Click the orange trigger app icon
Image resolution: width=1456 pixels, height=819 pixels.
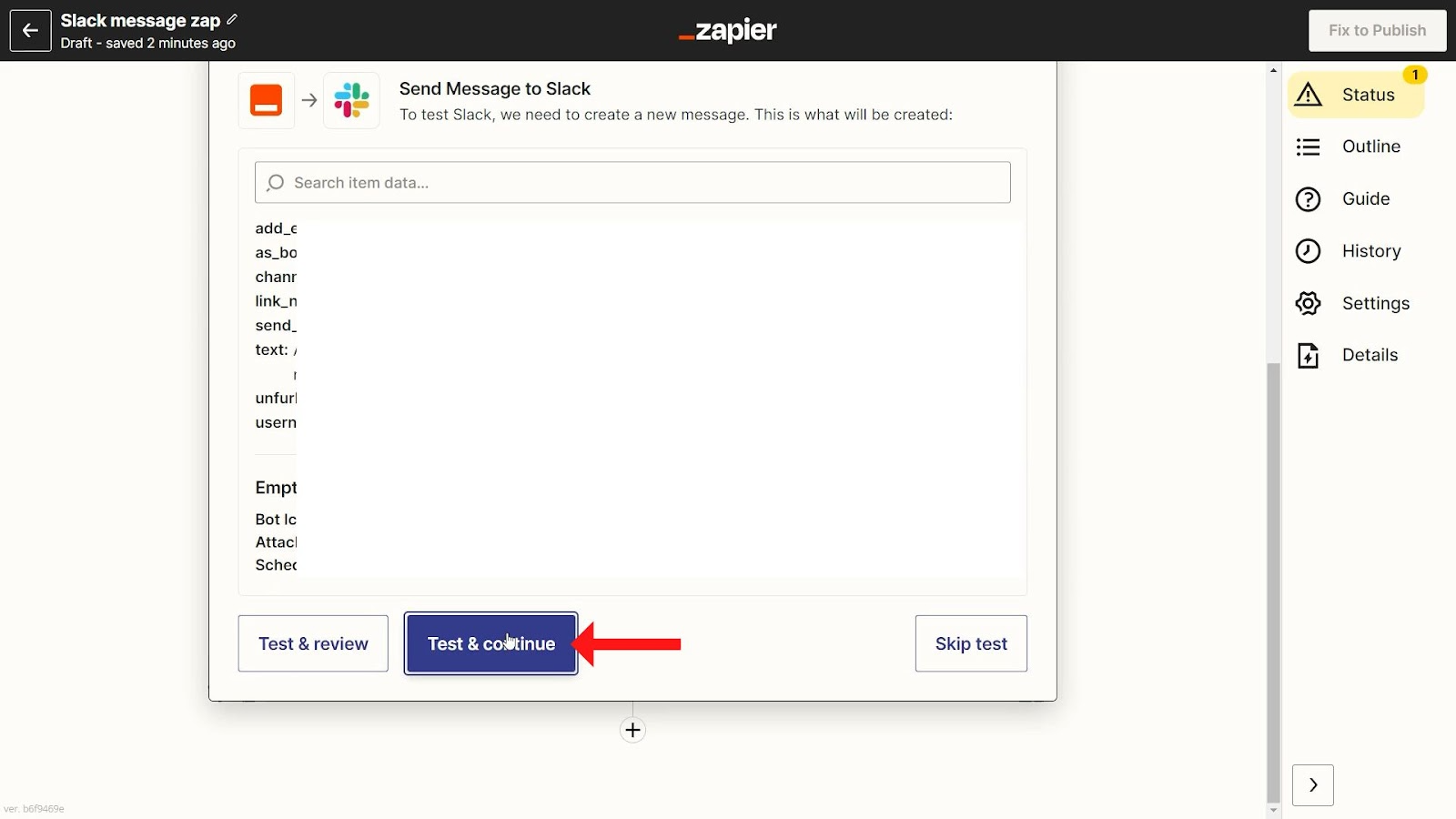point(266,100)
